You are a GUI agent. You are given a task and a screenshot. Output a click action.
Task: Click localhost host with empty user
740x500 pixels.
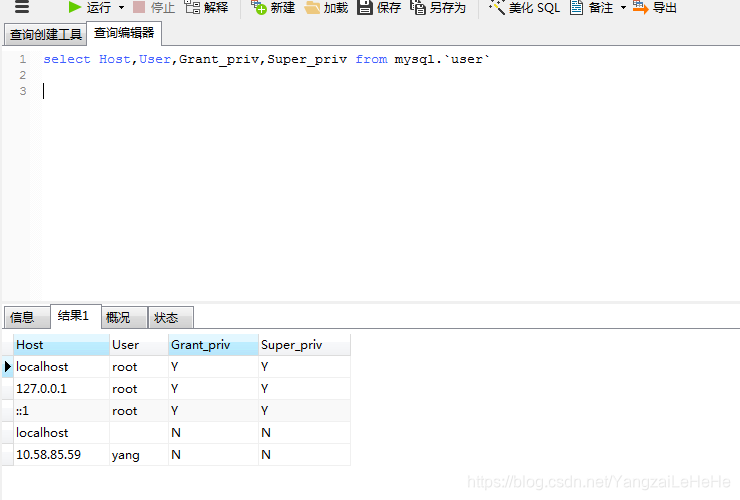61,432
